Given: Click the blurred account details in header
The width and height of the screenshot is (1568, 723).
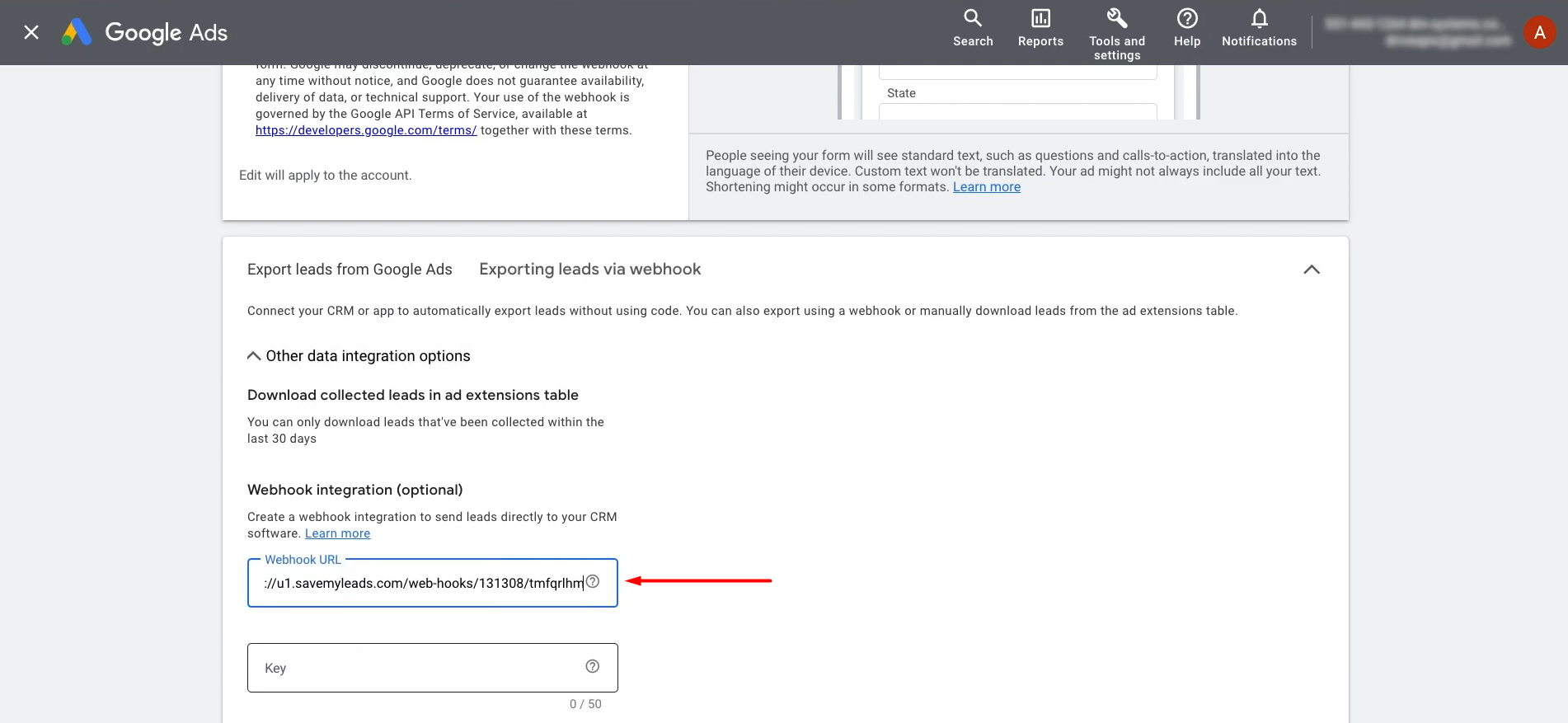Looking at the screenshot, I should [x=1417, y=33].
